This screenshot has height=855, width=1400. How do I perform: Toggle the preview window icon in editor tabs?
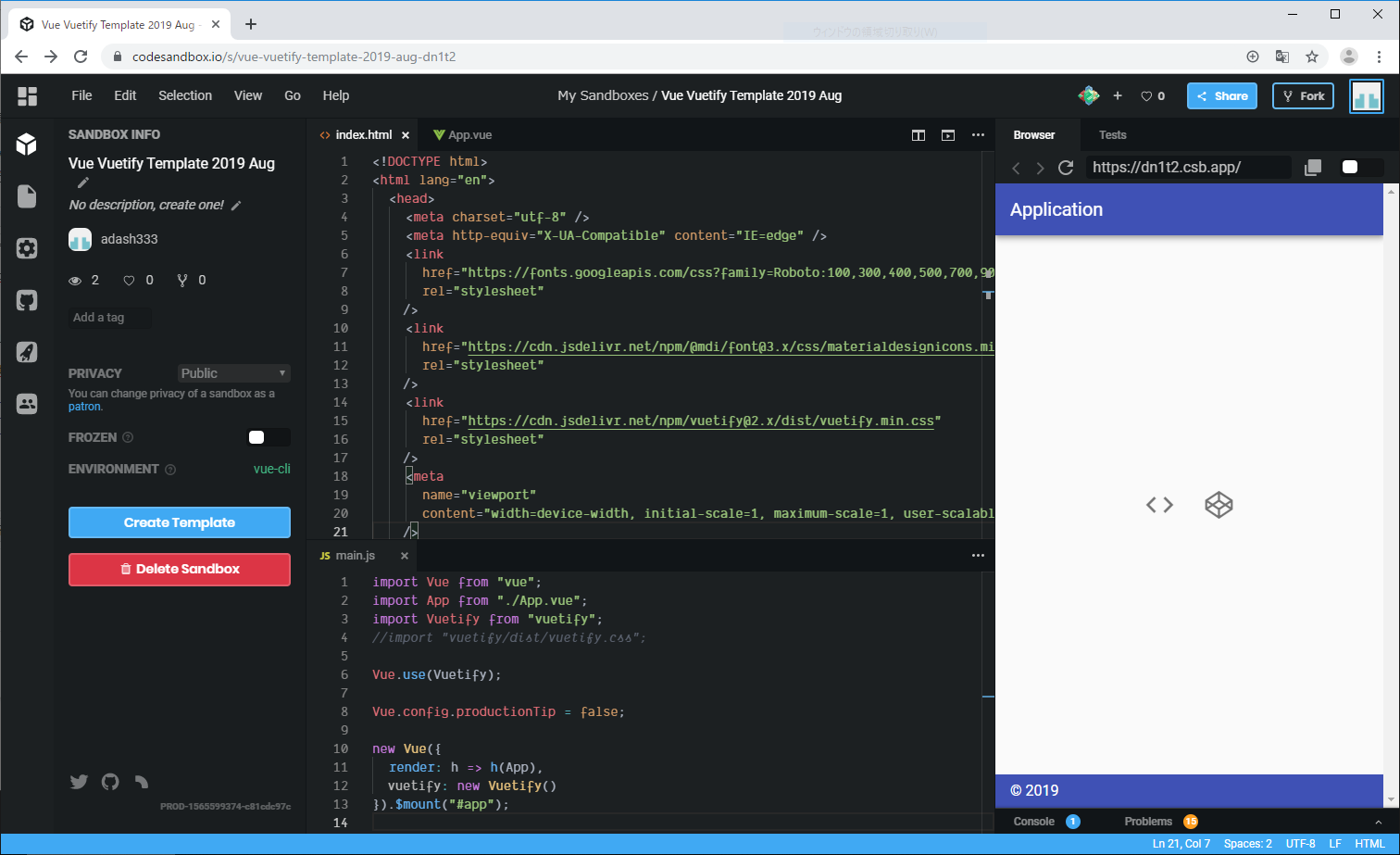tap(948, 135)
